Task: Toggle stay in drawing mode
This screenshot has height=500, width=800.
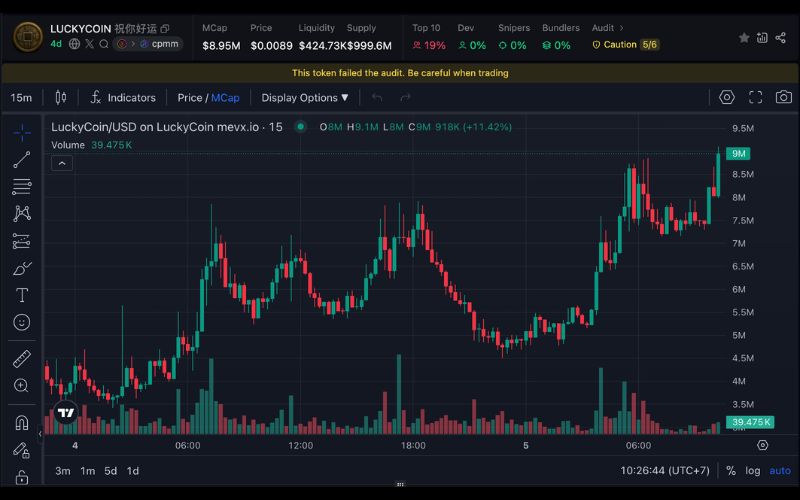Action: (22, 449)
